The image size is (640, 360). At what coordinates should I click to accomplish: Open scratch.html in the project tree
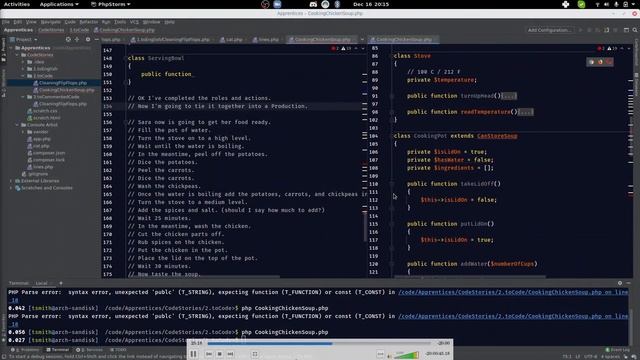click(x=47, y=118)
